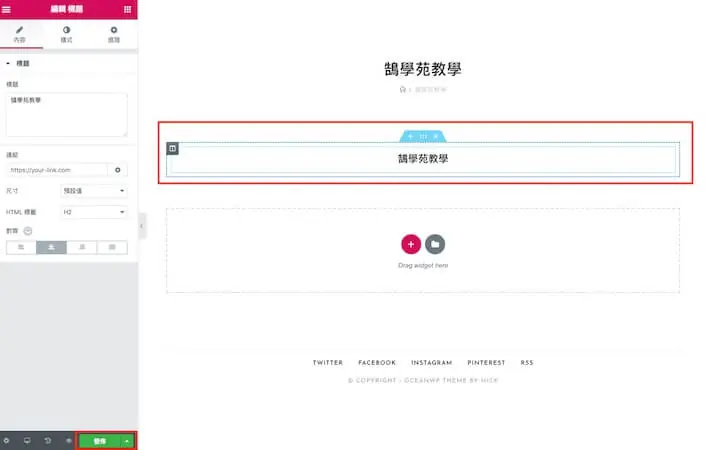Image resolution: width=705 pixels, height=450 pixels.
Task: Click the large page title at top
Action: 423,69
